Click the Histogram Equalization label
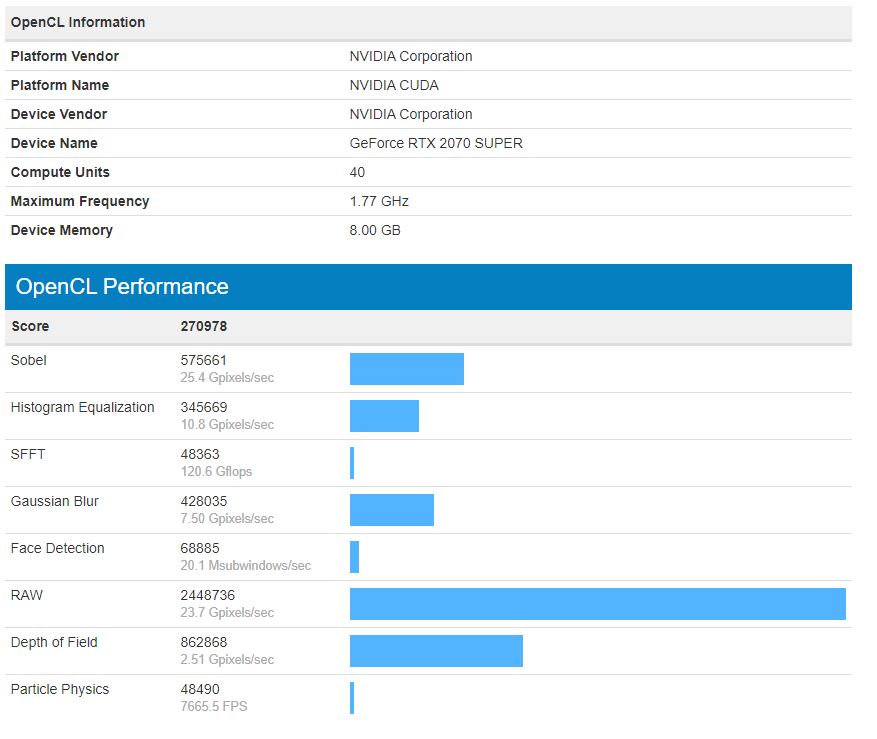877x739 pixels. click(82, 408)
